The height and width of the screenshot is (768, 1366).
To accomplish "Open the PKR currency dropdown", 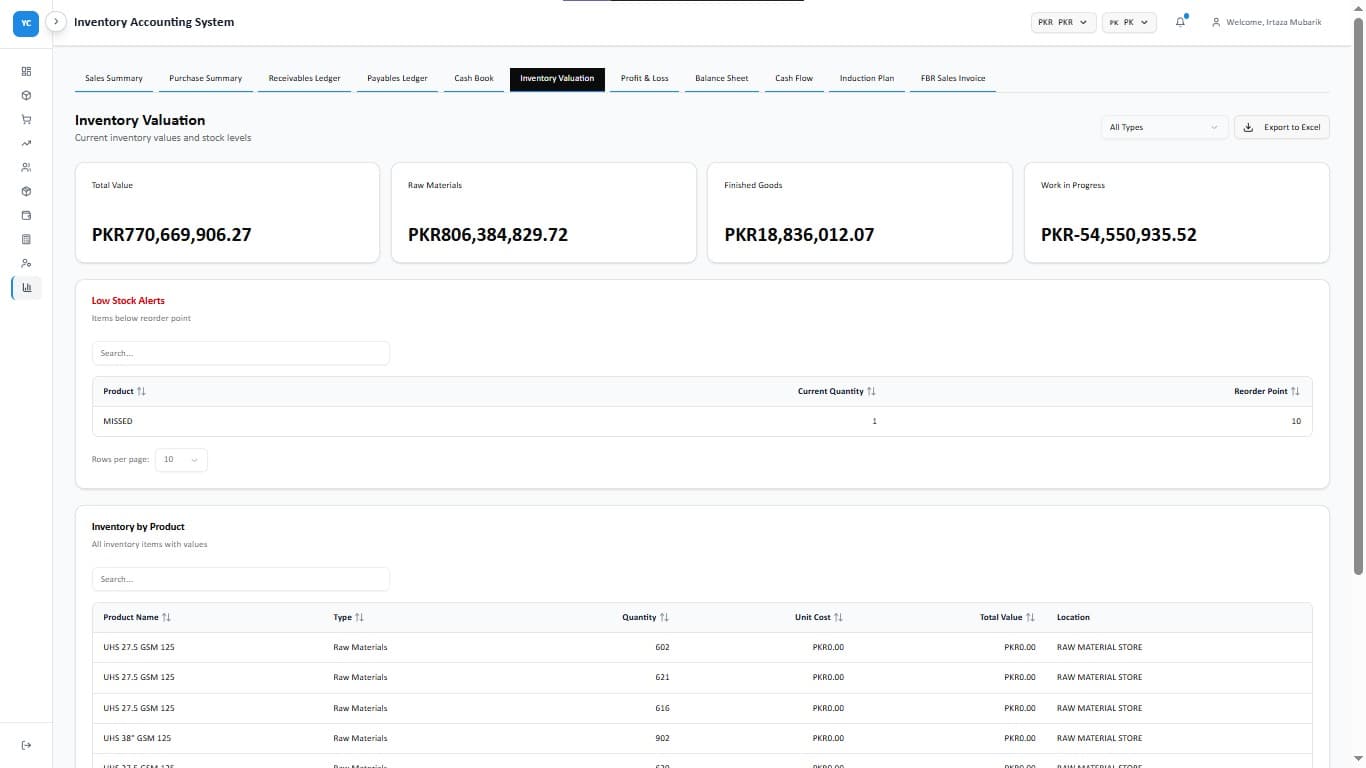I will point(1064,22).
